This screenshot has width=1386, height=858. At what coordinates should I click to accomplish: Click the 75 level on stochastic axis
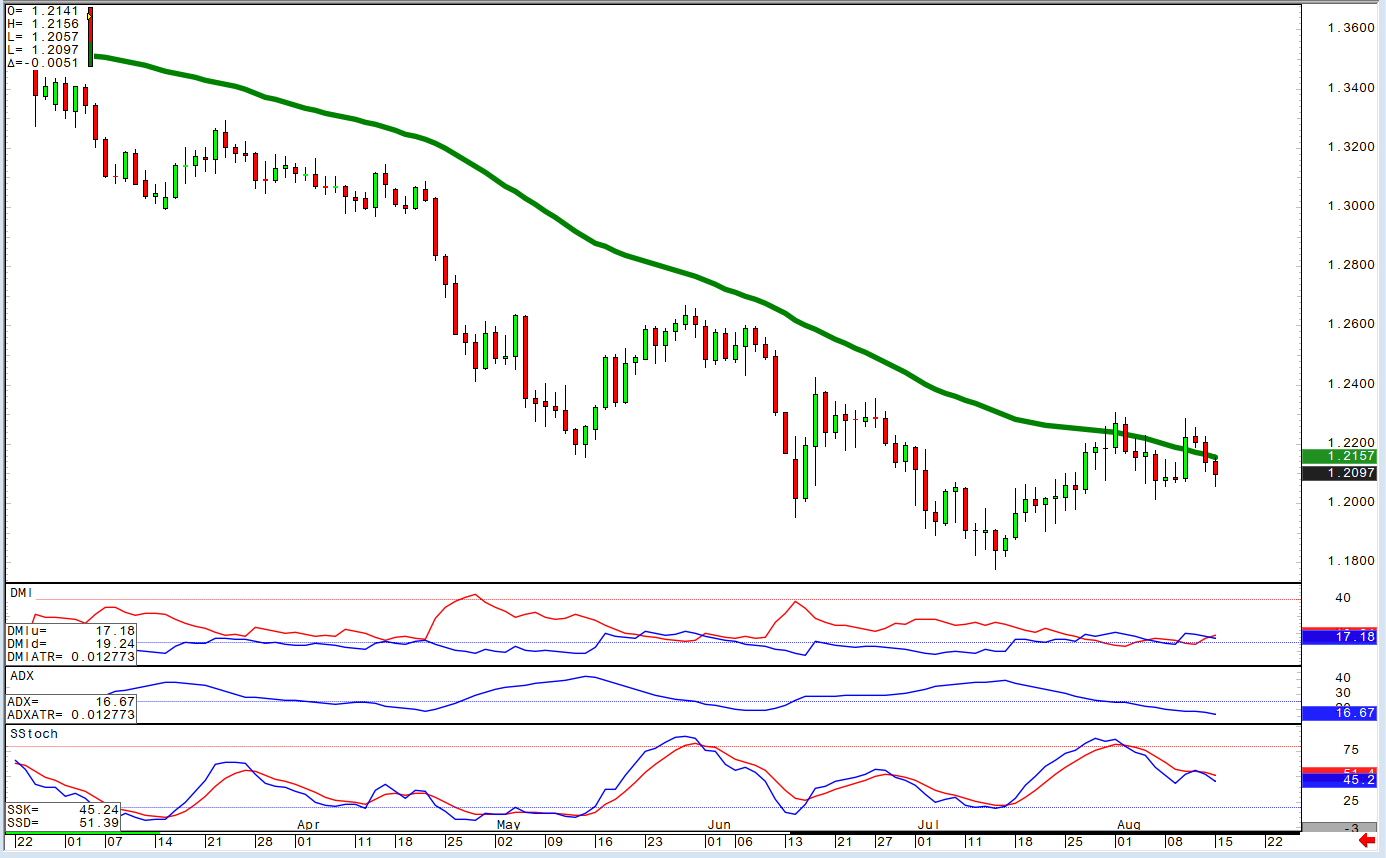(x=1350, y=750)
